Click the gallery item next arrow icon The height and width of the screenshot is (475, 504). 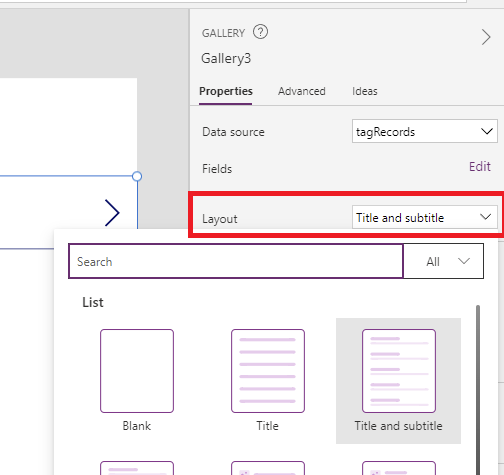(x=112, y=213)
